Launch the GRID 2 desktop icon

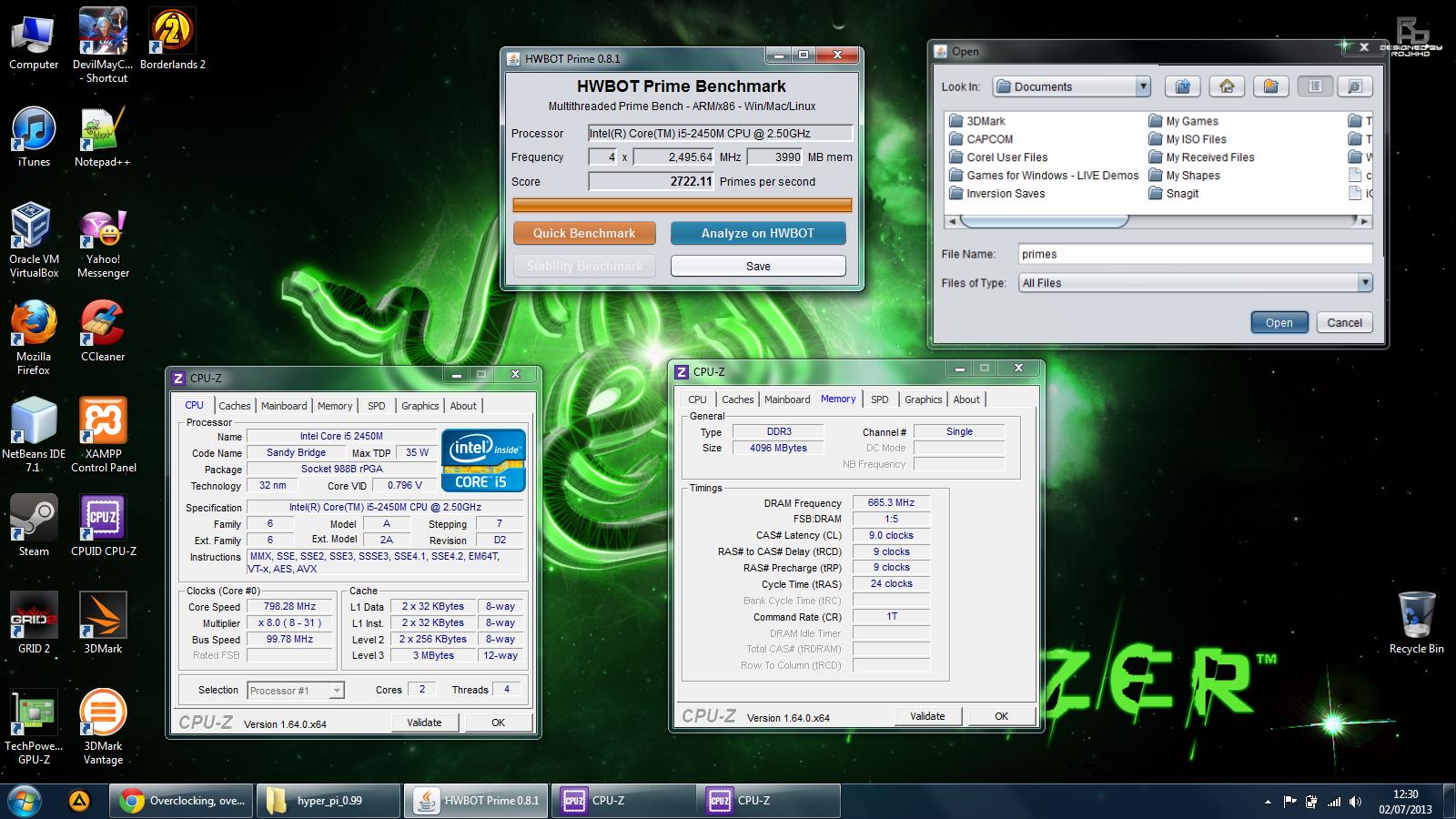pyautogui.click(x=34, y=623)
